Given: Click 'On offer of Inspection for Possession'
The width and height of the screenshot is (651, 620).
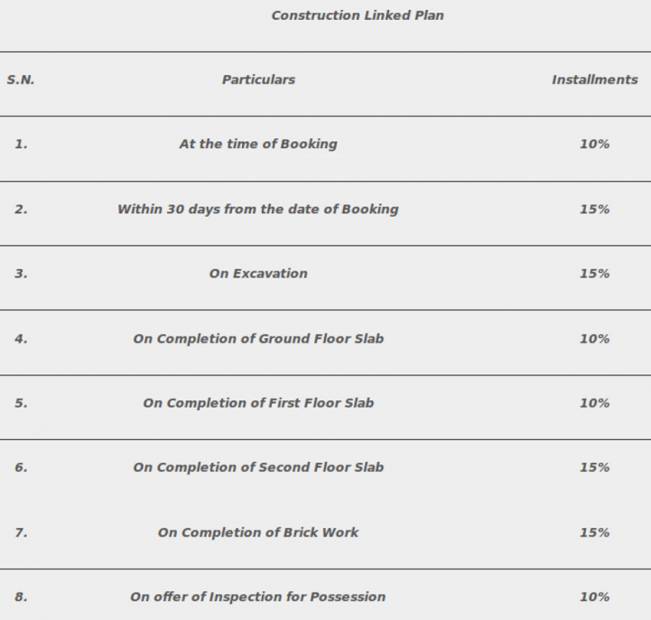Looking at the screenshot, I should pyautogui.click(x=258, y=597).
